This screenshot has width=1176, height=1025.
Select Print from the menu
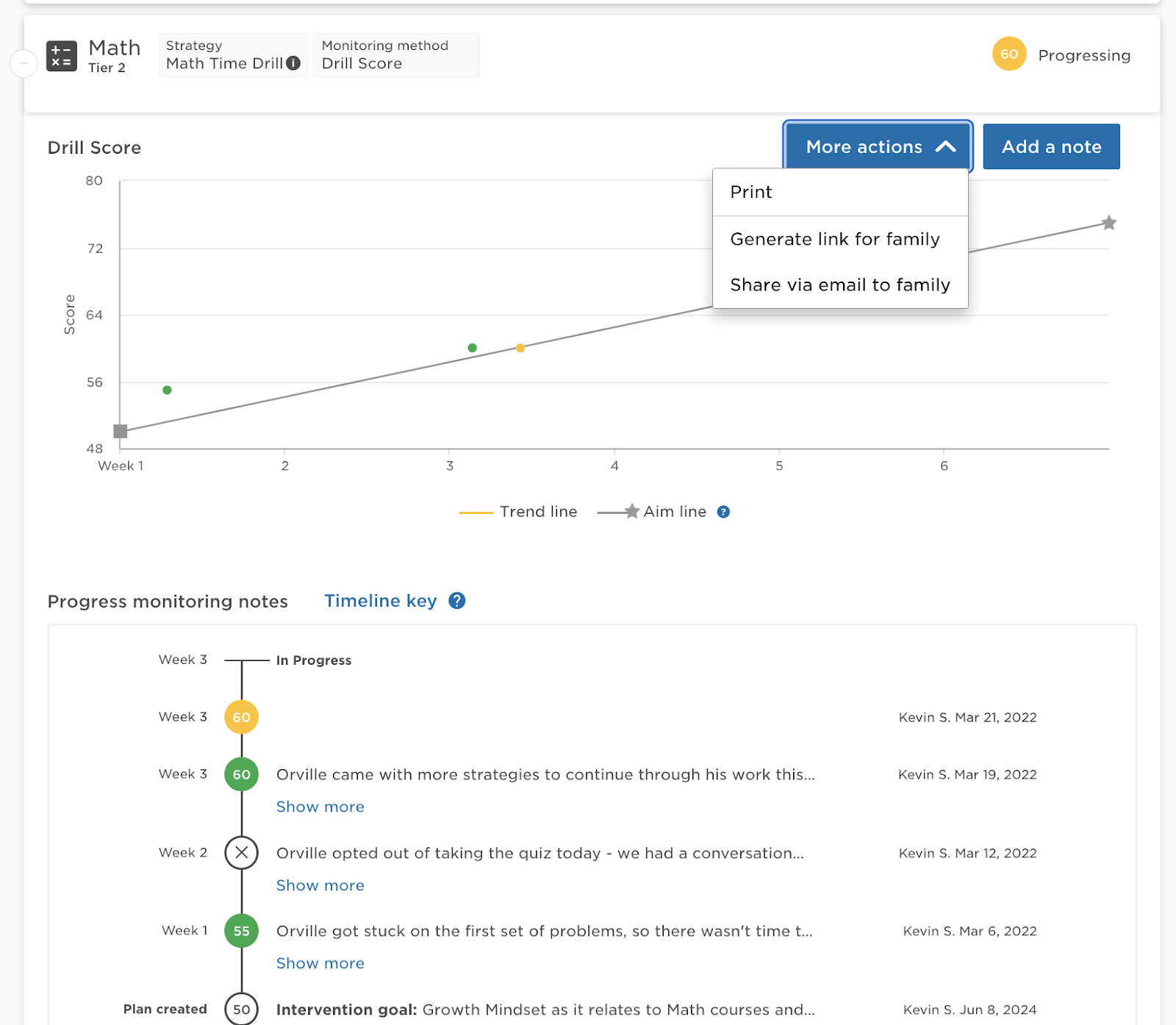point(750,192)
